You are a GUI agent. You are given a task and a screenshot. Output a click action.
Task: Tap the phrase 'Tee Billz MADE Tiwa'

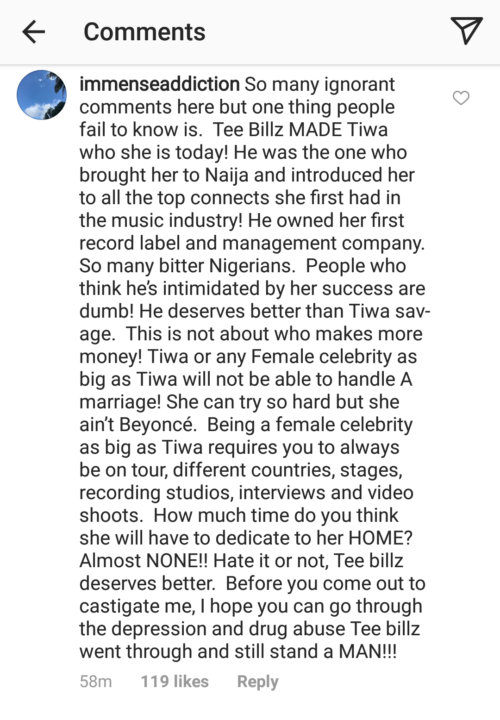pos(301,129)
